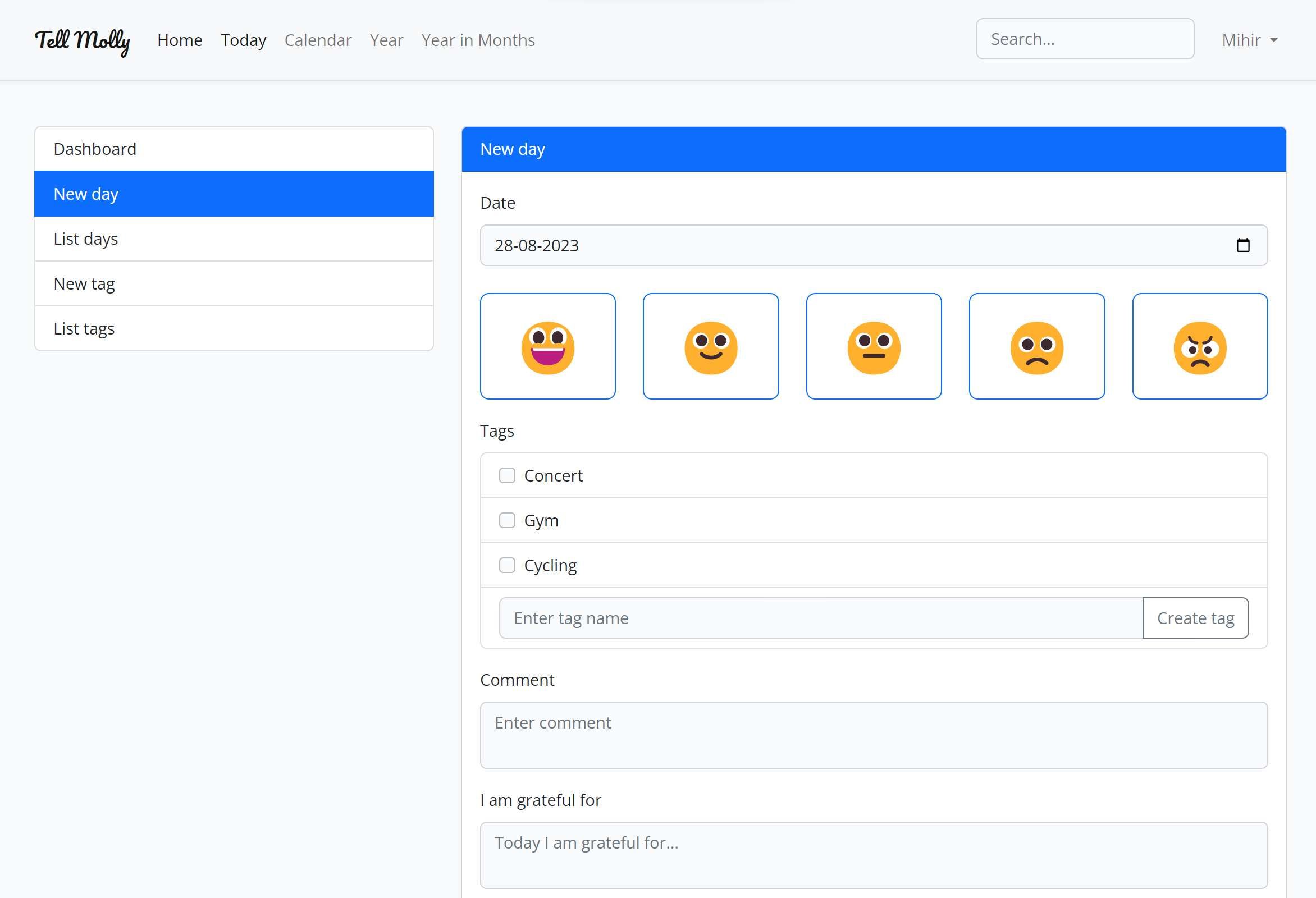Check the Concert tag checkbox
This screenshot has height=898, width=1316.
click(x=507, y=475)
